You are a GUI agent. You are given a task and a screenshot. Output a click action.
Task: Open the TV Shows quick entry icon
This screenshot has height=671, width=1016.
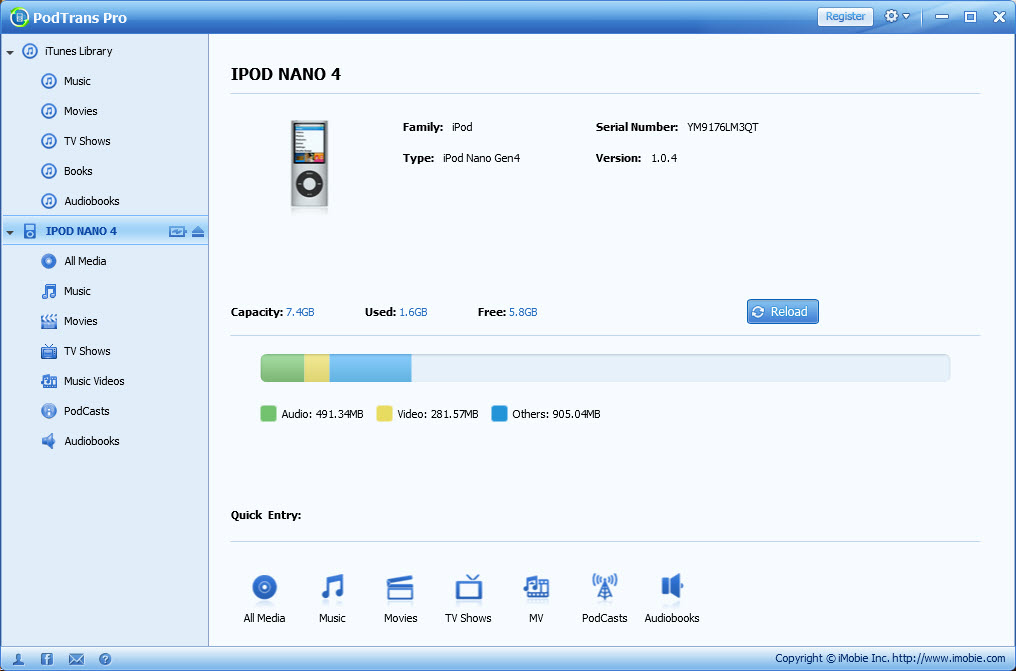click(468, 588)
